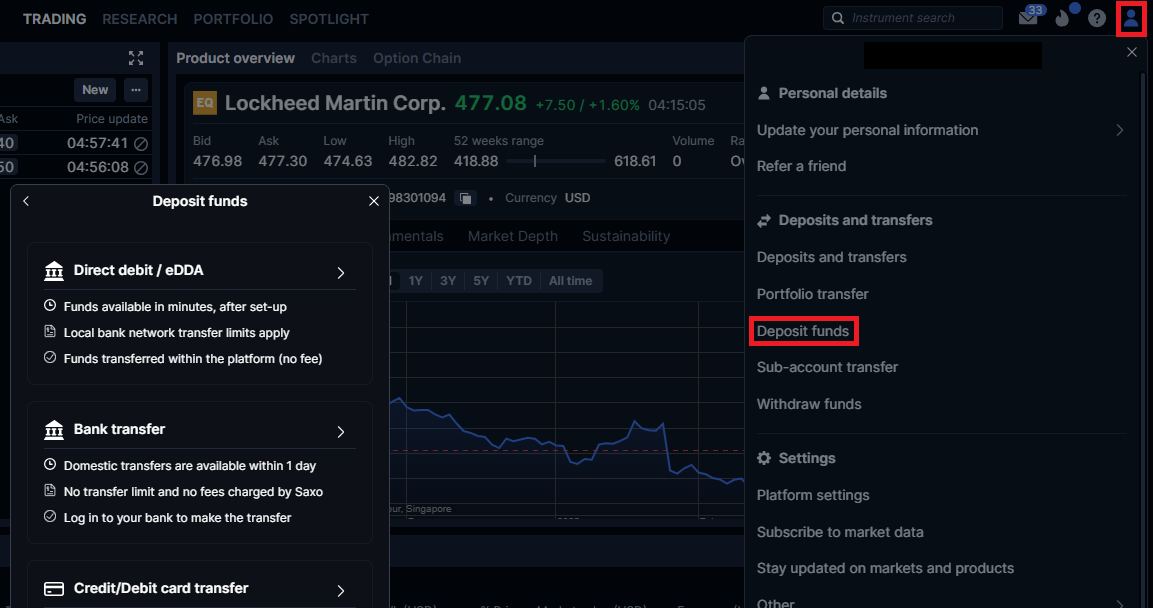Select the YTD chart range
This screenshot has width=1153, height=608.
(518, 281)
